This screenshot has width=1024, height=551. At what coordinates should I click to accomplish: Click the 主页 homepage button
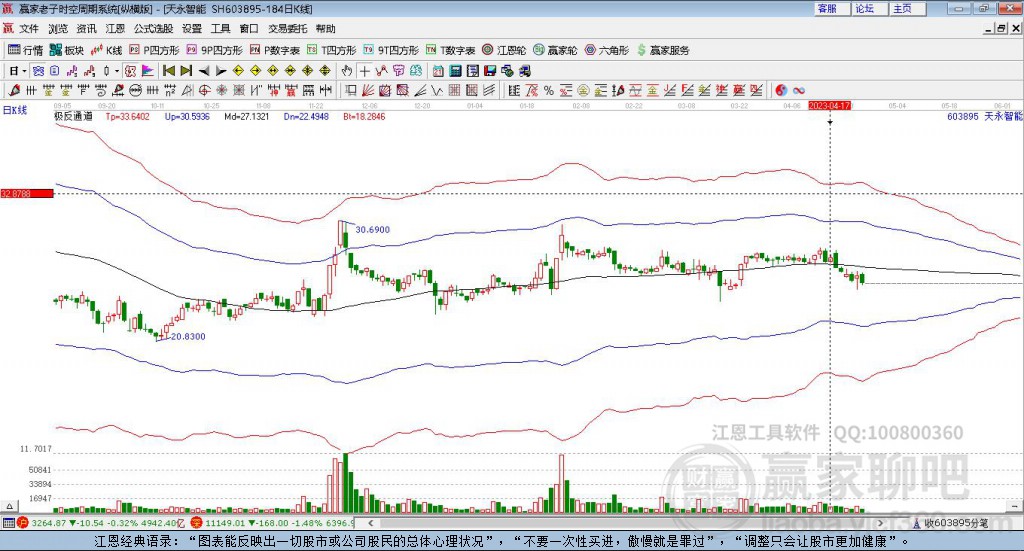(908, 8)
